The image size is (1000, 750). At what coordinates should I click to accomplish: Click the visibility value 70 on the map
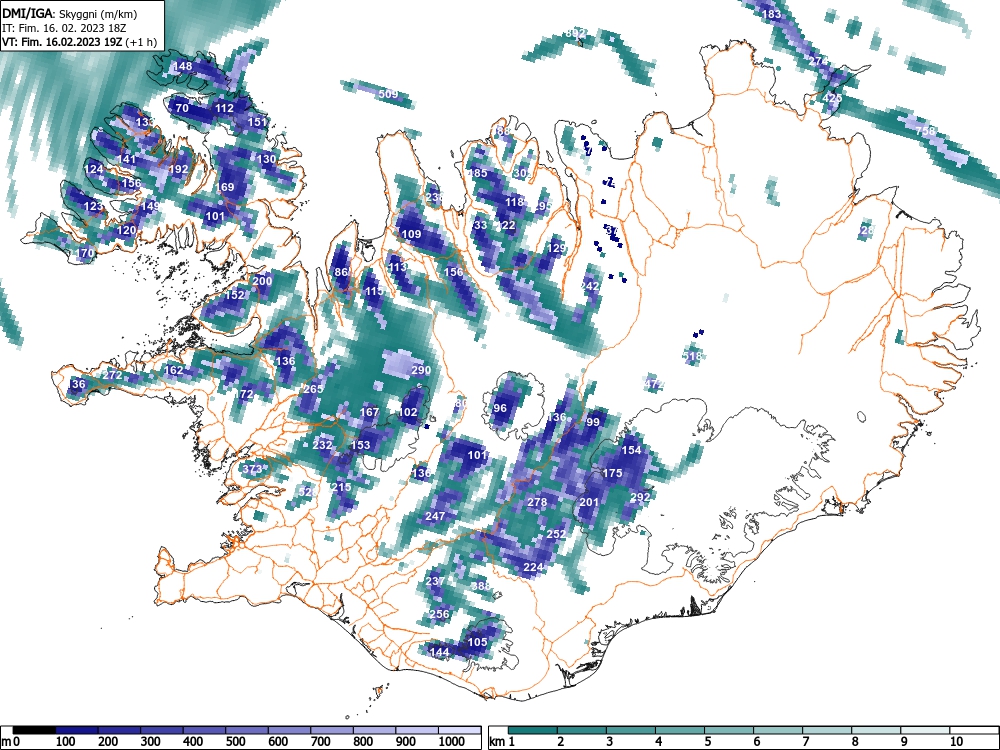182,108
